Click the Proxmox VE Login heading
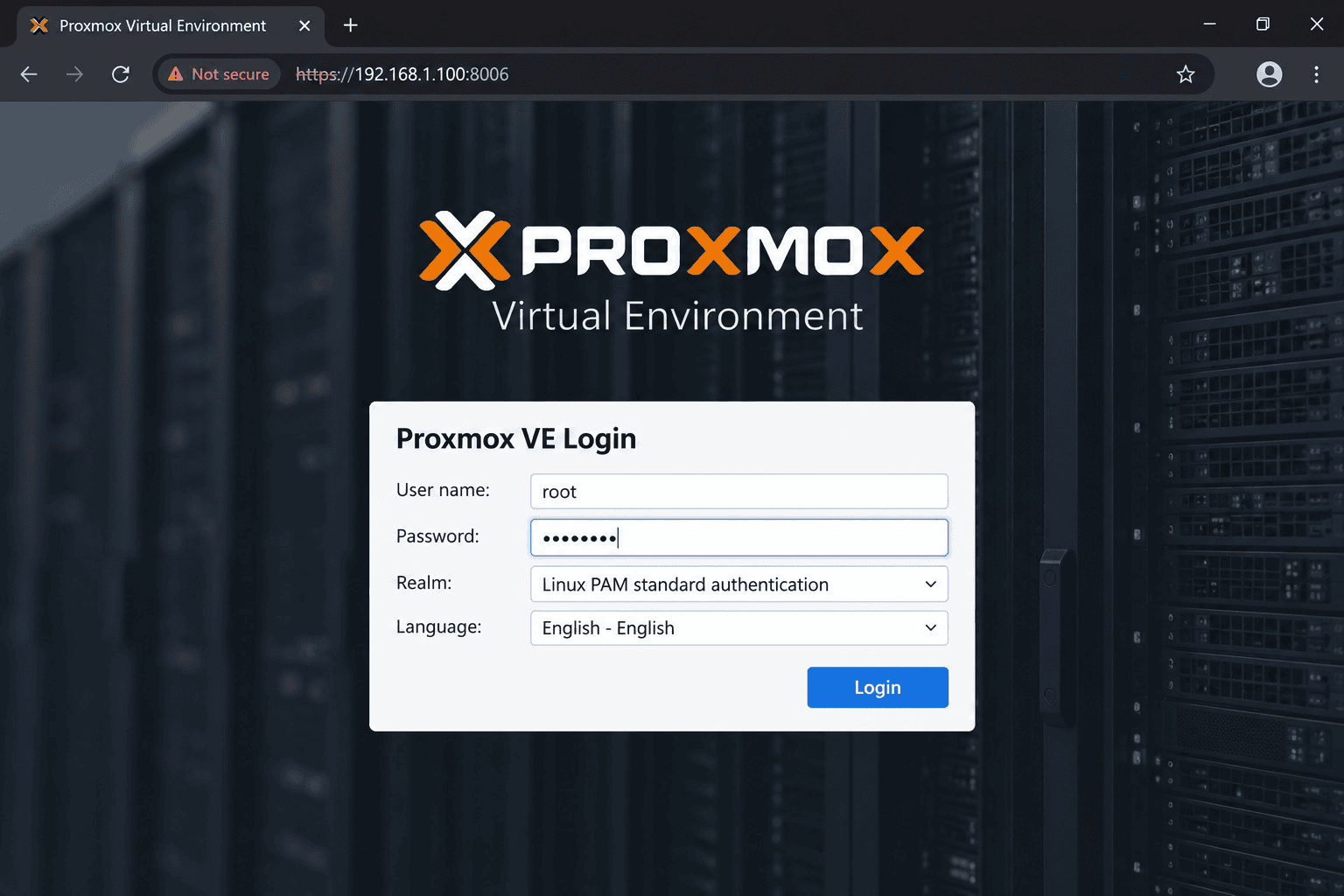Image resolution: width=1344 pixels, height=896 pixels. tap(516, 438)
